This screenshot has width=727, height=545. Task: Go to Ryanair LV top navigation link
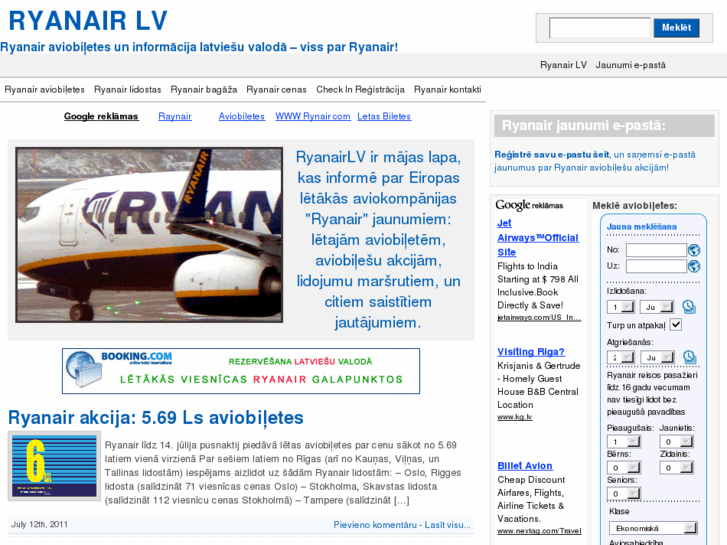point(563,65)
